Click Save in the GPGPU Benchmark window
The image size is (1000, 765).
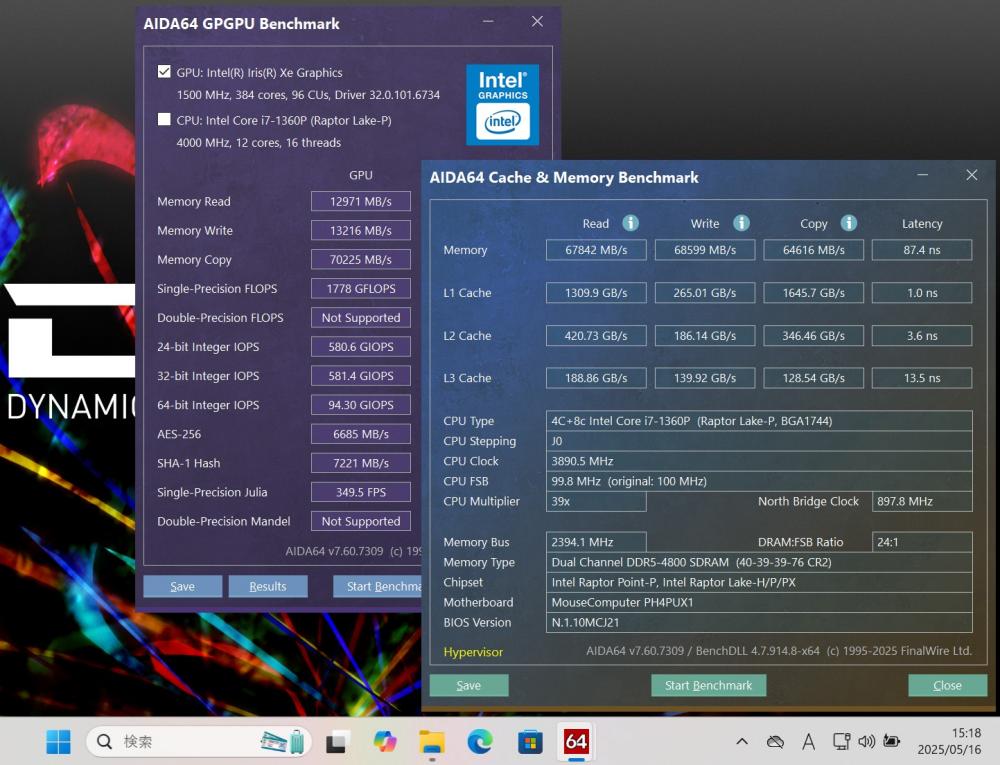point(182,586)
